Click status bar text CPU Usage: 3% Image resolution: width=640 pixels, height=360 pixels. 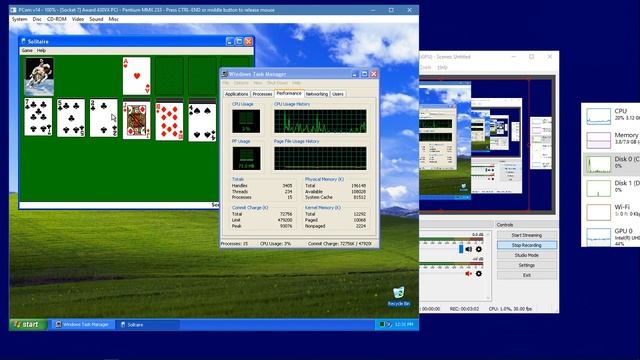(x=275, y=244)
